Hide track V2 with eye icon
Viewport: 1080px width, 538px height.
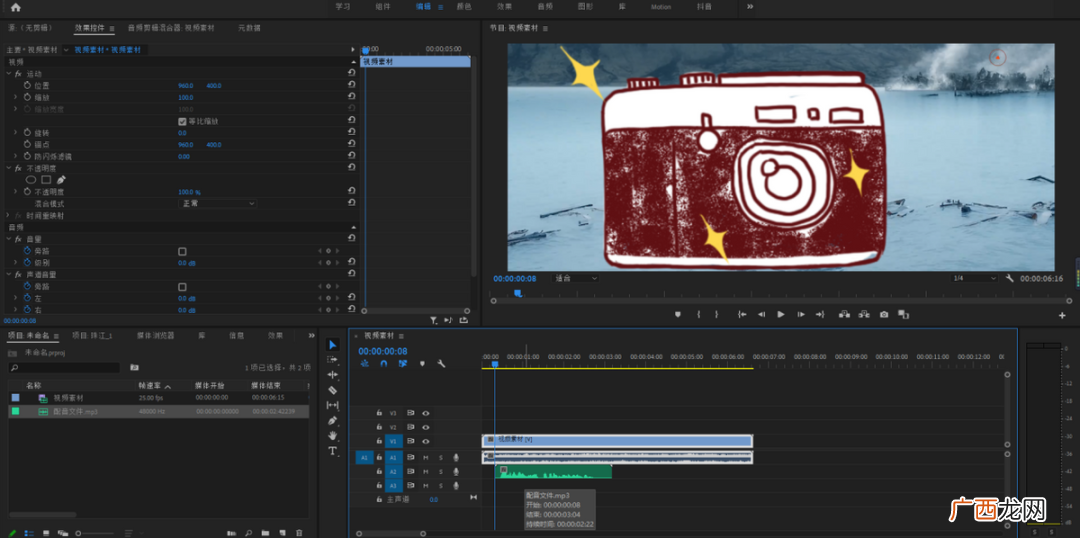click(426, 427)
